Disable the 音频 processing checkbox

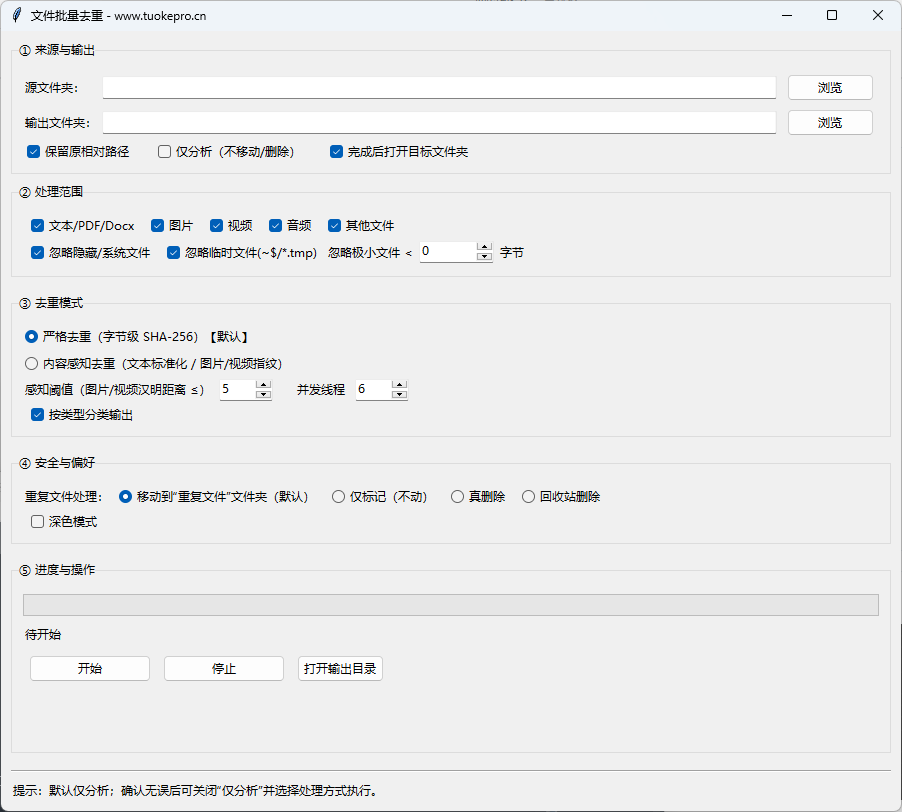click(275, 225)
